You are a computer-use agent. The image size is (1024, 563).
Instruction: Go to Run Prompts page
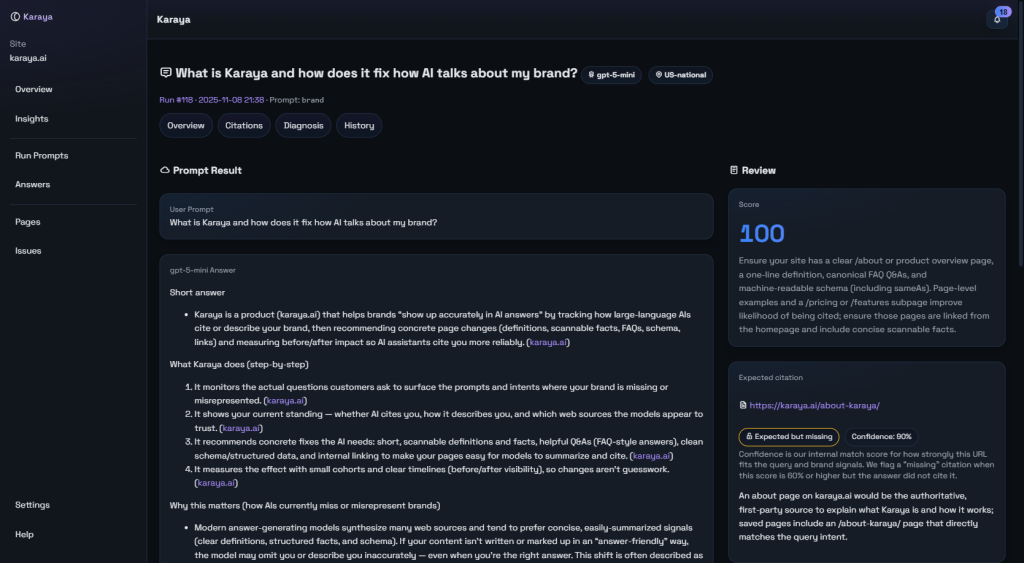(42, 156)
